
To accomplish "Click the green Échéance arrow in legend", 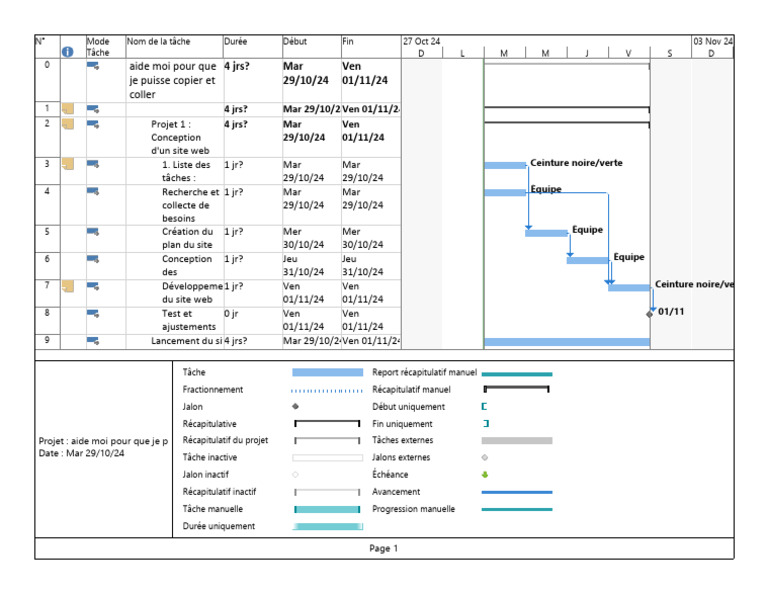I will coord(485,474).
